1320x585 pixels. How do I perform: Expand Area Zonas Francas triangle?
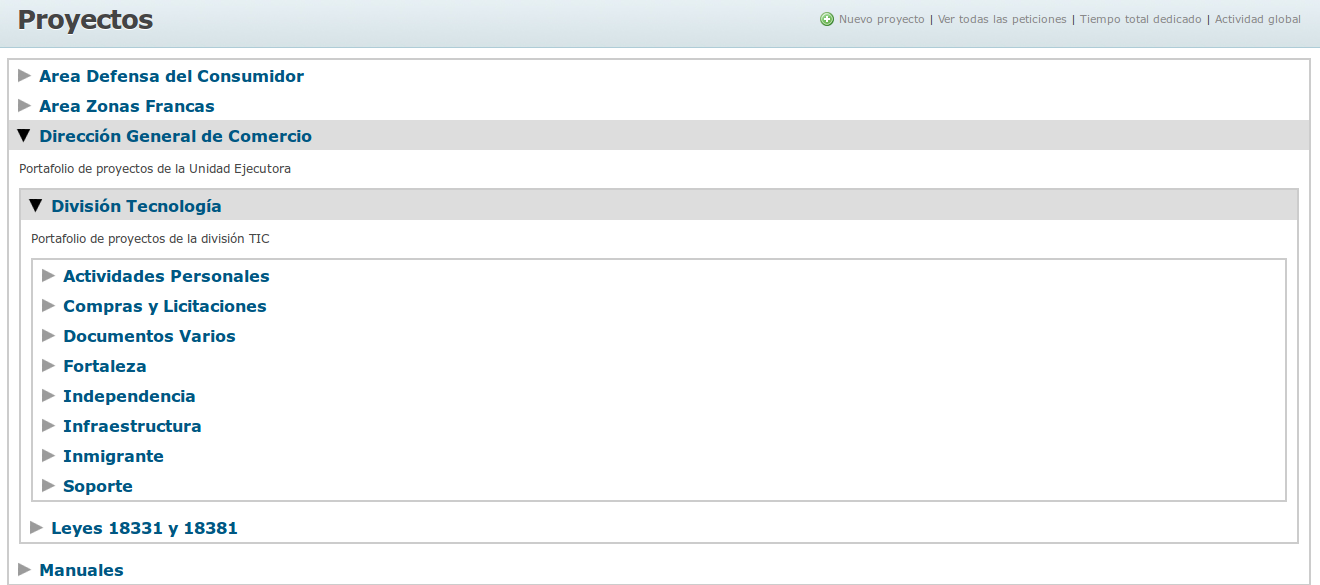coord(25,106)
